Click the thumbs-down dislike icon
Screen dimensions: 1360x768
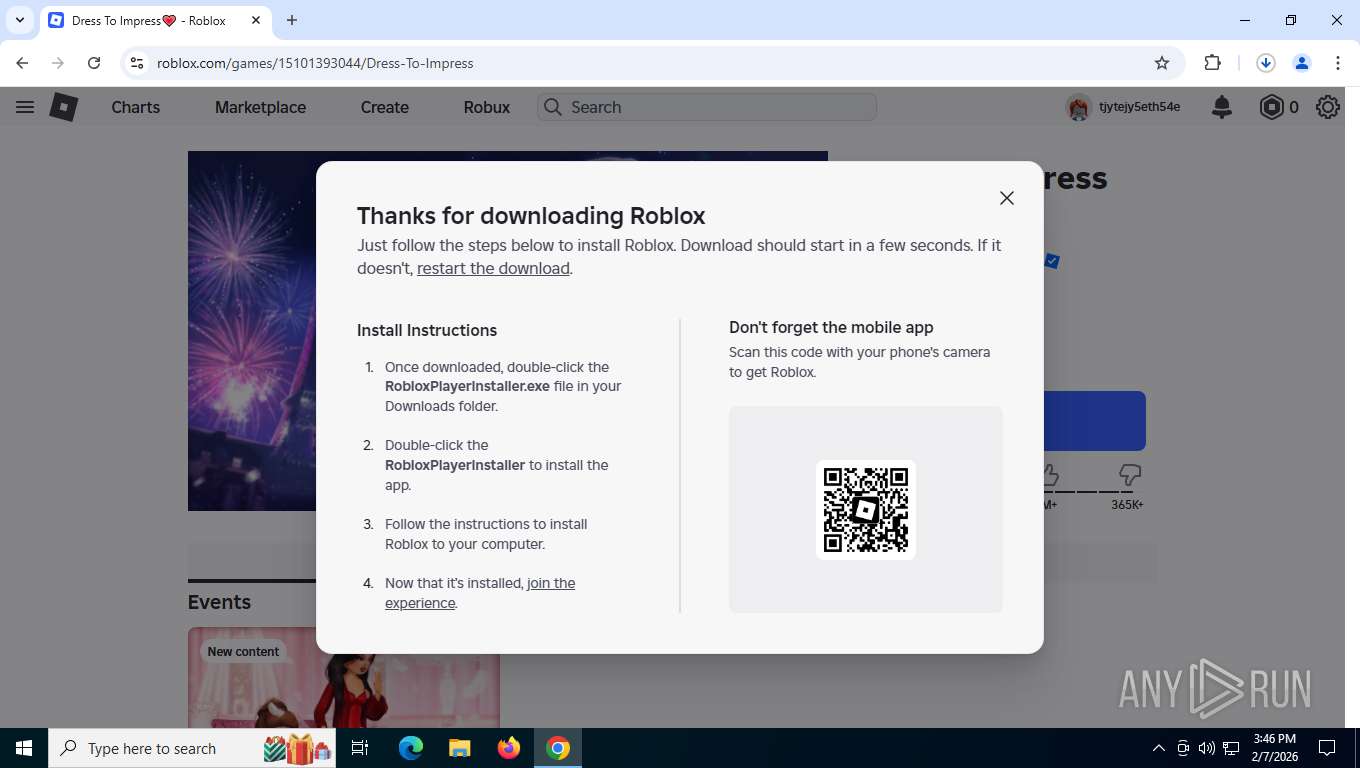pyautogui.click(x=1130, y=475)
